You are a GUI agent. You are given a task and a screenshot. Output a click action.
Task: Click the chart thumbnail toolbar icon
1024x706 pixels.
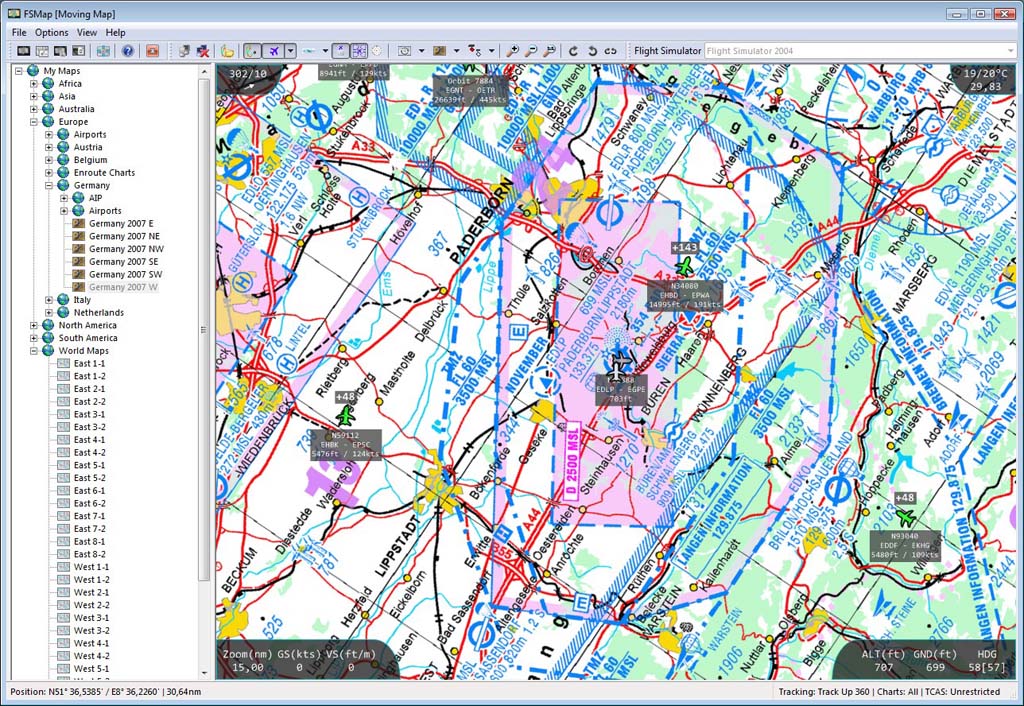point(440,51)
